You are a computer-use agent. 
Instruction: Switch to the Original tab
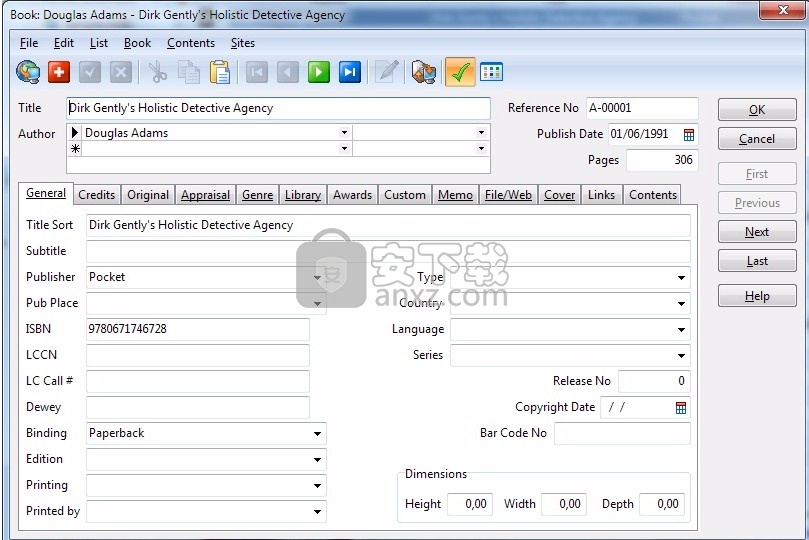pyautogui.click(x=148, y=195)
